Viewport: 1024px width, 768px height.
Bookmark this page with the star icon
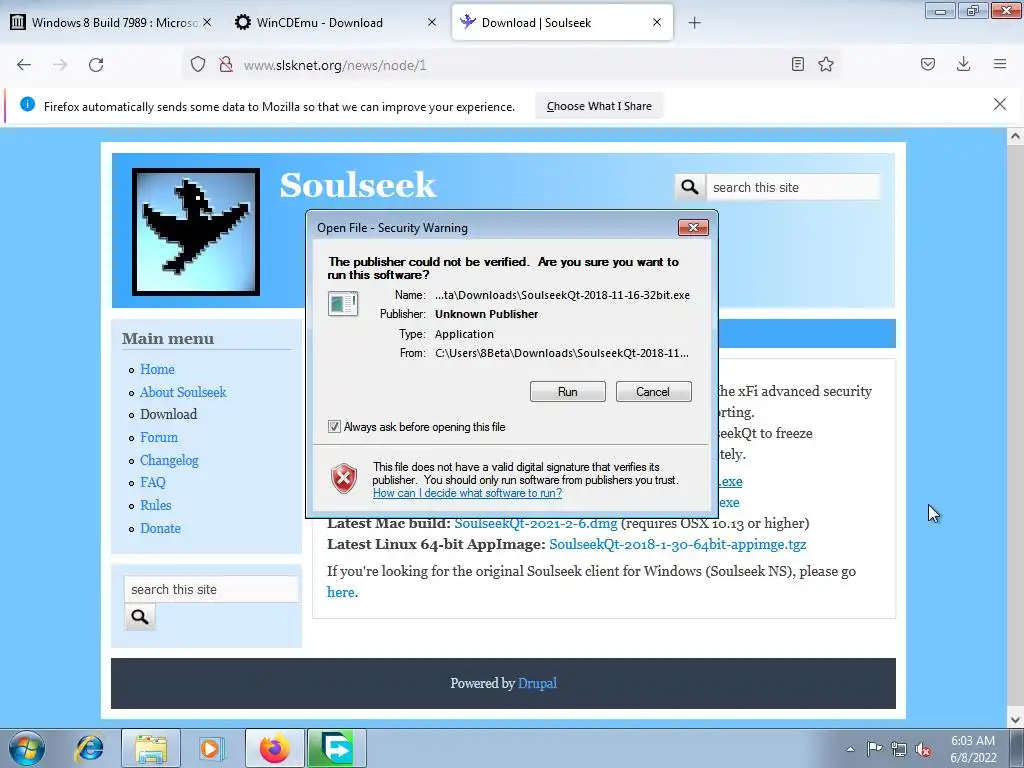(826, 64)
